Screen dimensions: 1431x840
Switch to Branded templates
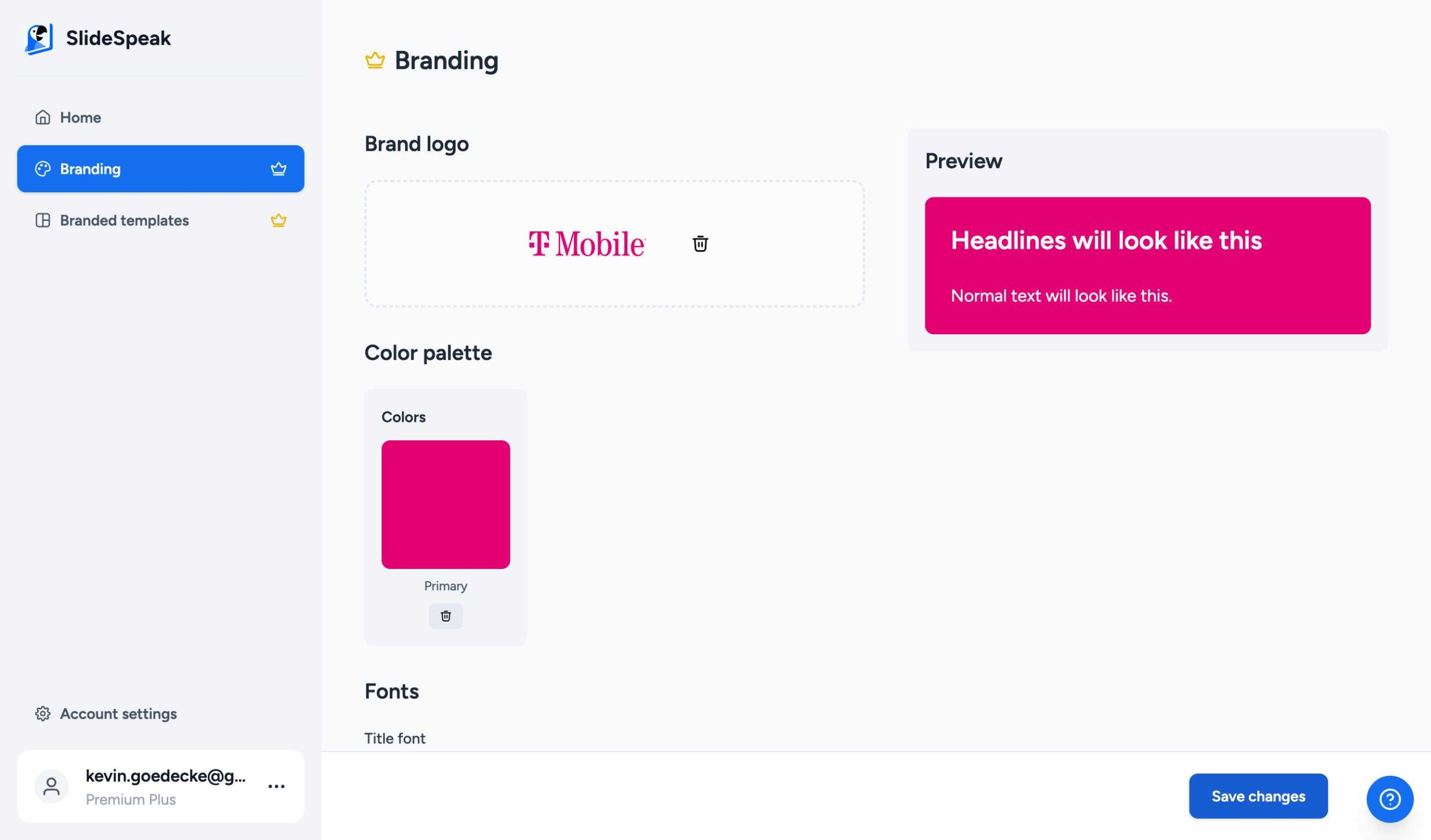coord(124,220)
